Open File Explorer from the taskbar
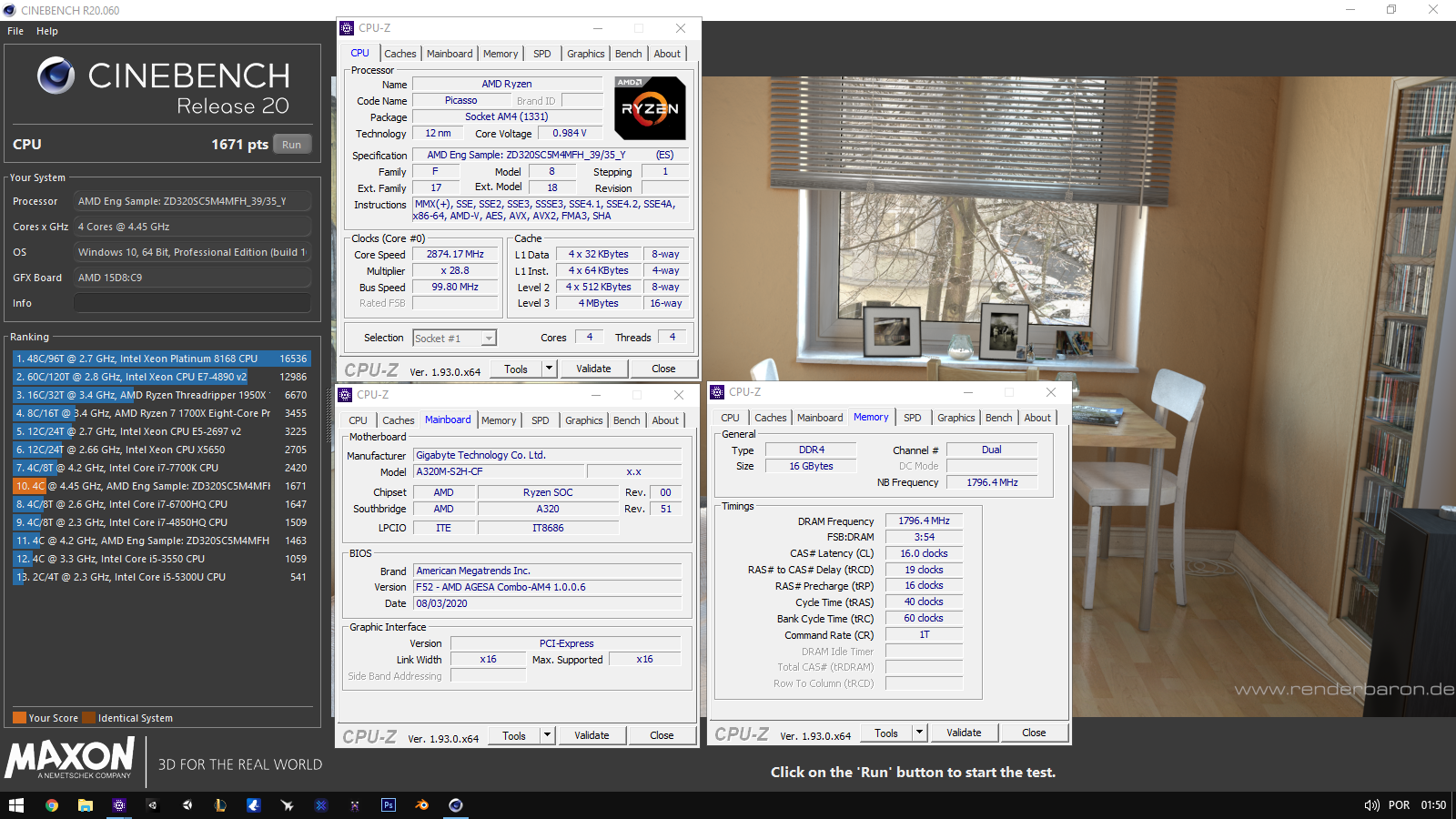Screen dimensions: 1456x819 click(85, 805)
